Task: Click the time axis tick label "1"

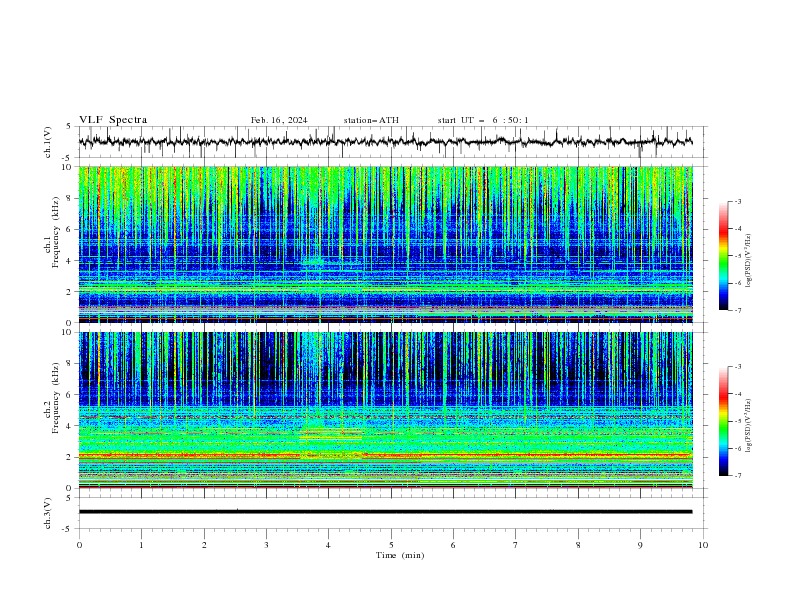Action: (141, 545)
